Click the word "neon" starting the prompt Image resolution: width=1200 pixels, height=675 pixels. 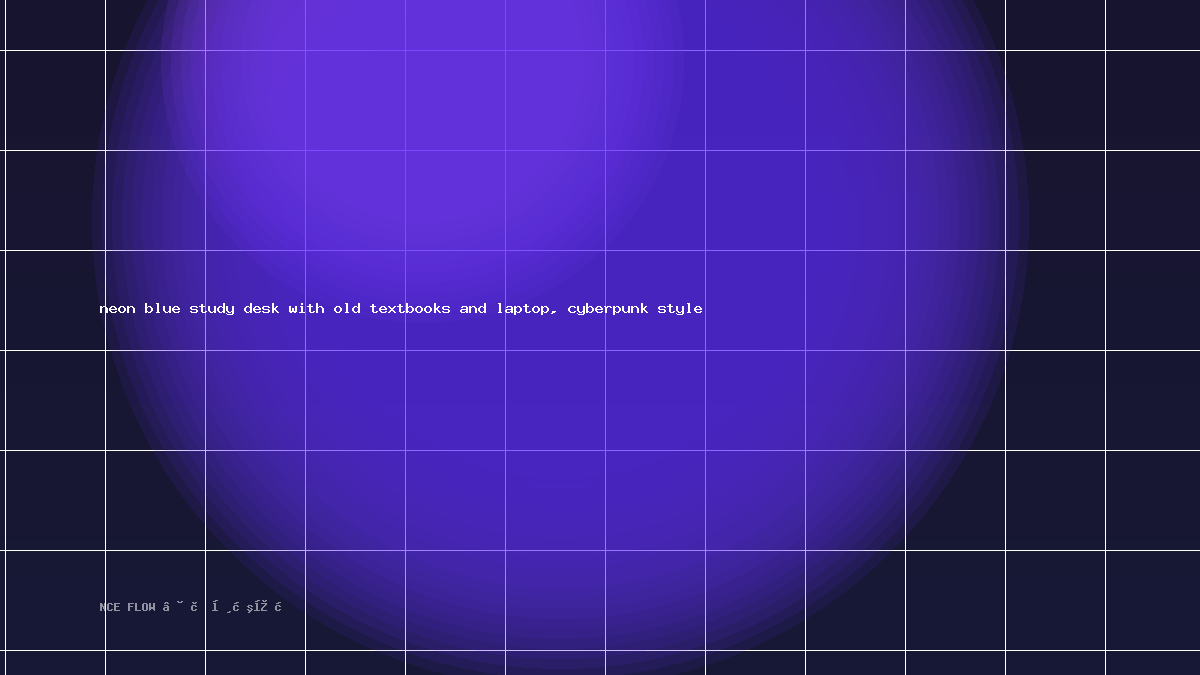(x=117, y=309)
